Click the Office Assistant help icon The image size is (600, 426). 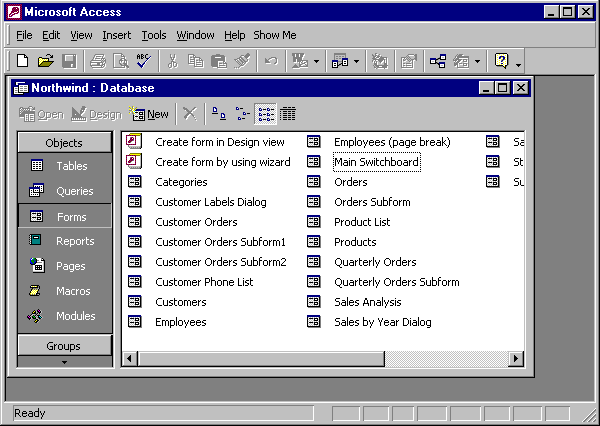(x=501, y=61)
